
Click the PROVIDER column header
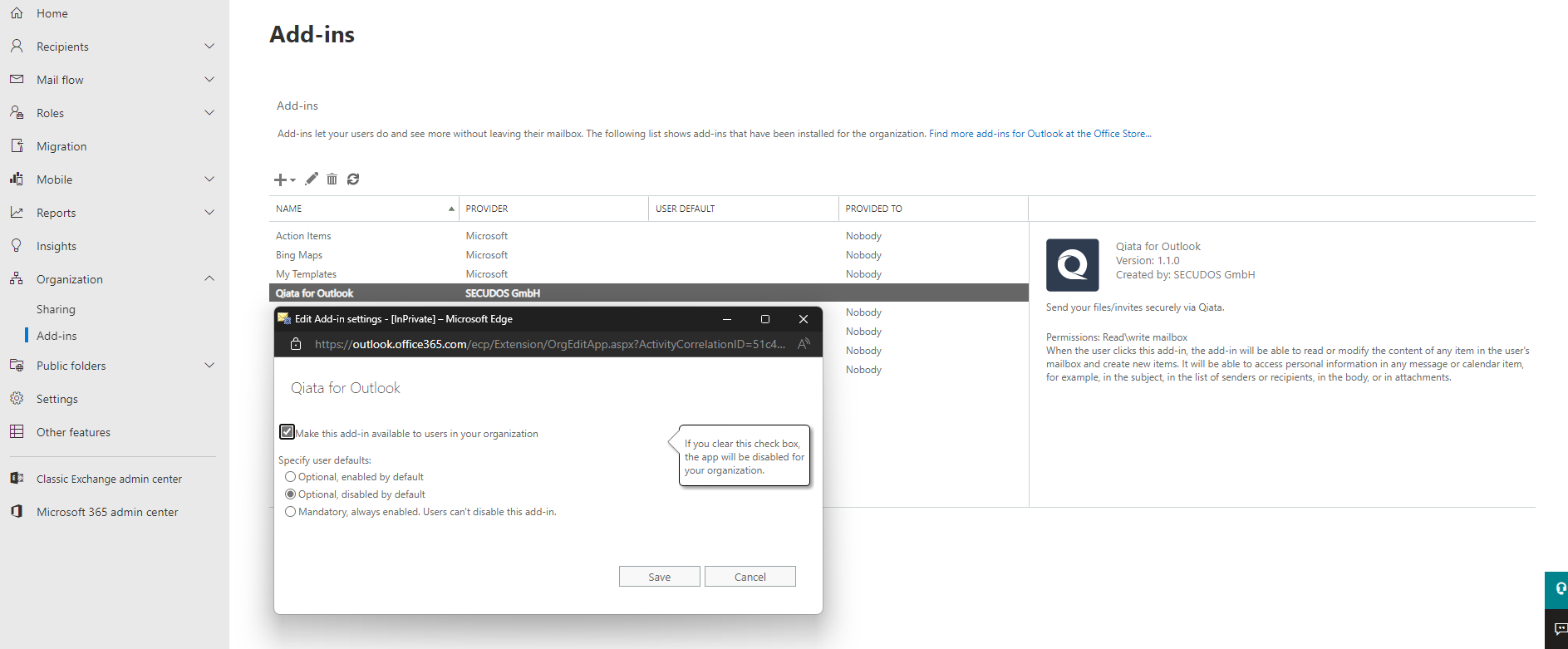click(x=553, y=209)
